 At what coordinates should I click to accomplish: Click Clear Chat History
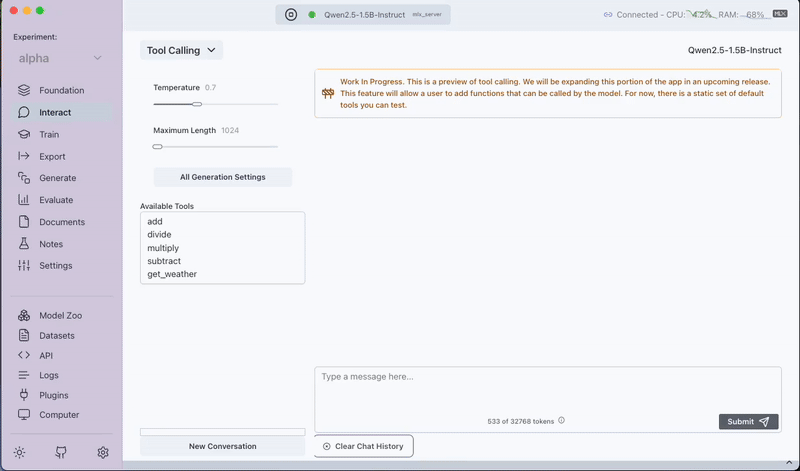tap(363, 446)
